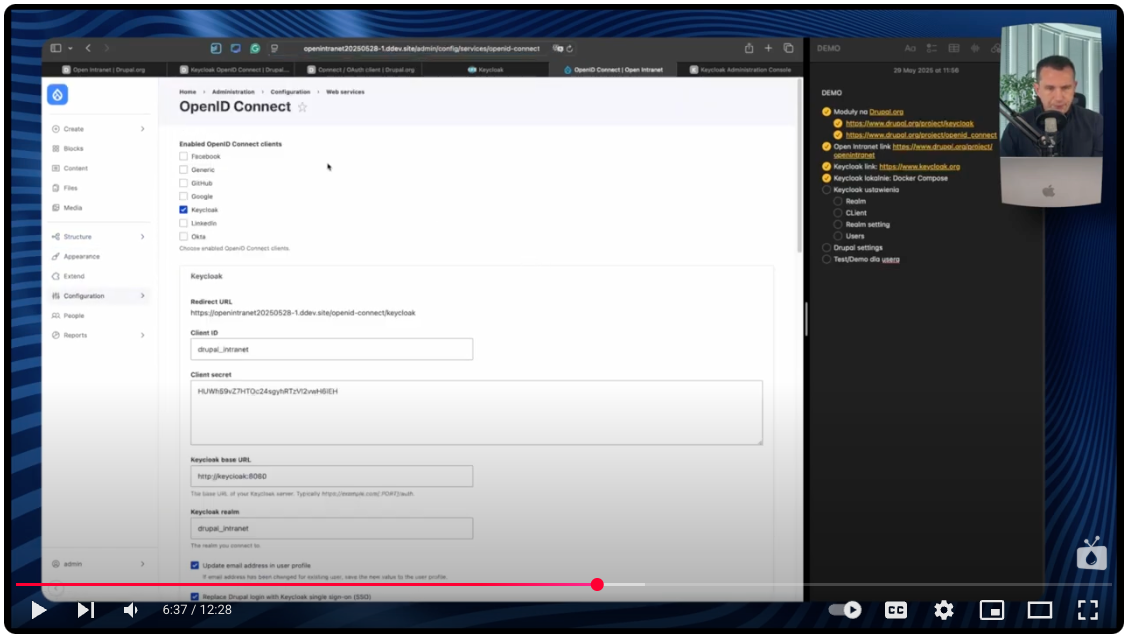Click the red progress bar scrubber
The width and height of the screenshot is (1129, 639).
[597, 584]
